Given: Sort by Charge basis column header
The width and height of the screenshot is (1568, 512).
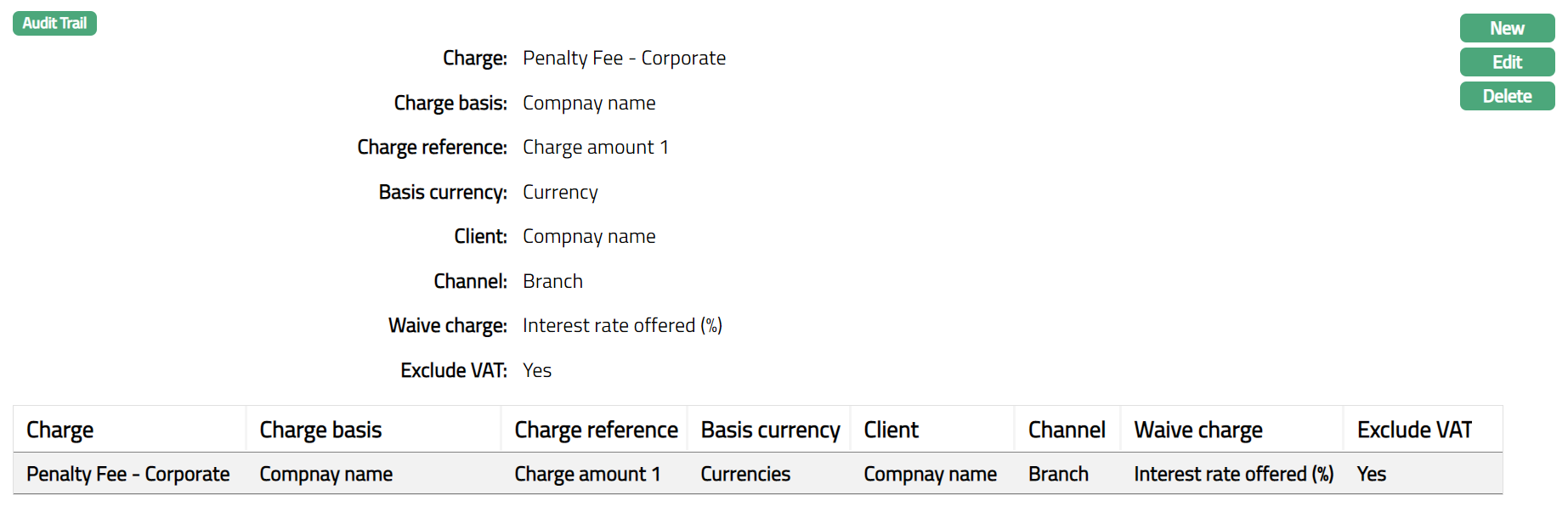Looking at the screenshot, I should pyautogui.click(x=320, y=430).
